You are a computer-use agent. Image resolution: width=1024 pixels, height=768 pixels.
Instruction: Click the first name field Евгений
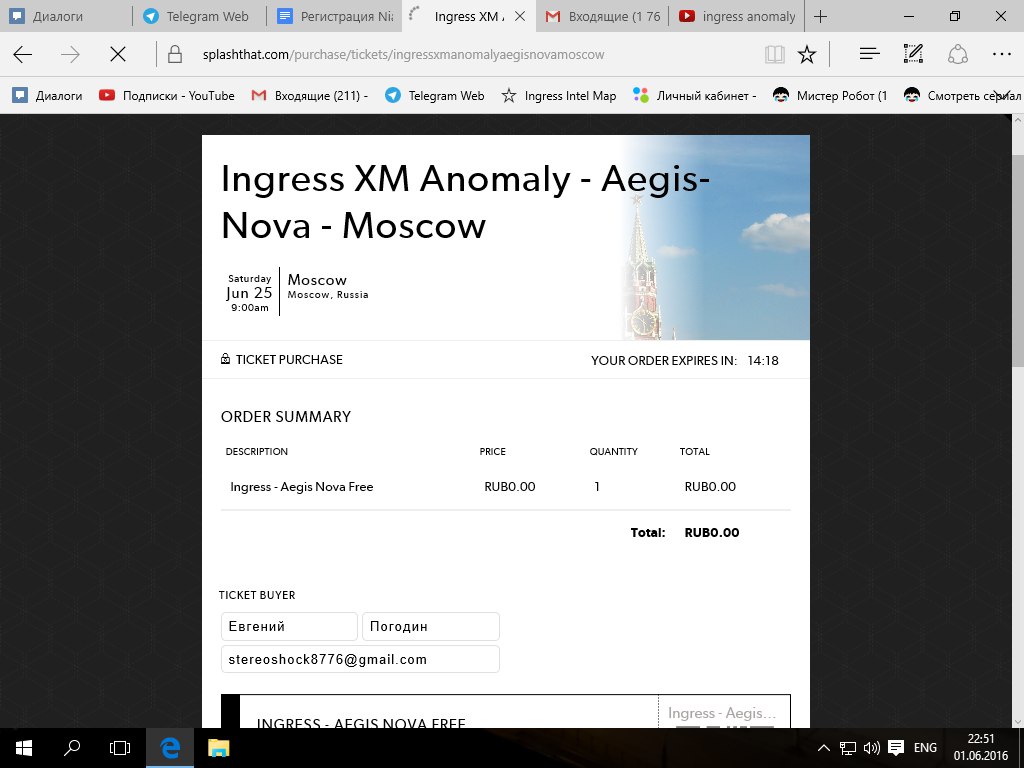(x=289, y=626)
